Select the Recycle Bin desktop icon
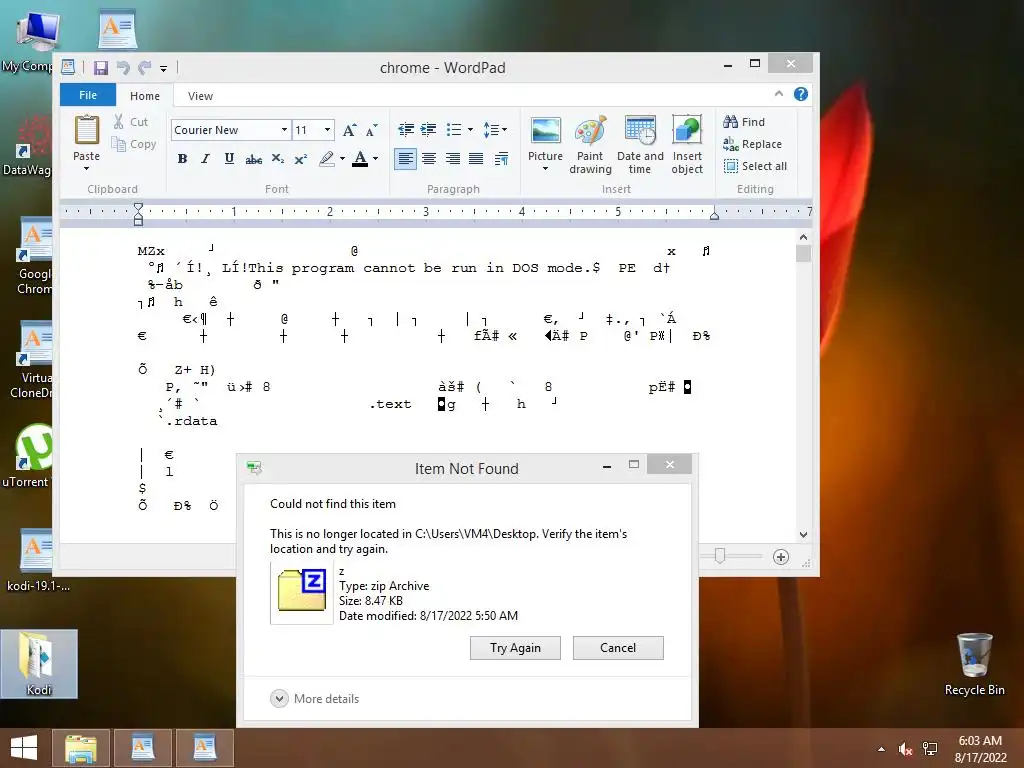1024x768 pixels. tap(974, 664)
